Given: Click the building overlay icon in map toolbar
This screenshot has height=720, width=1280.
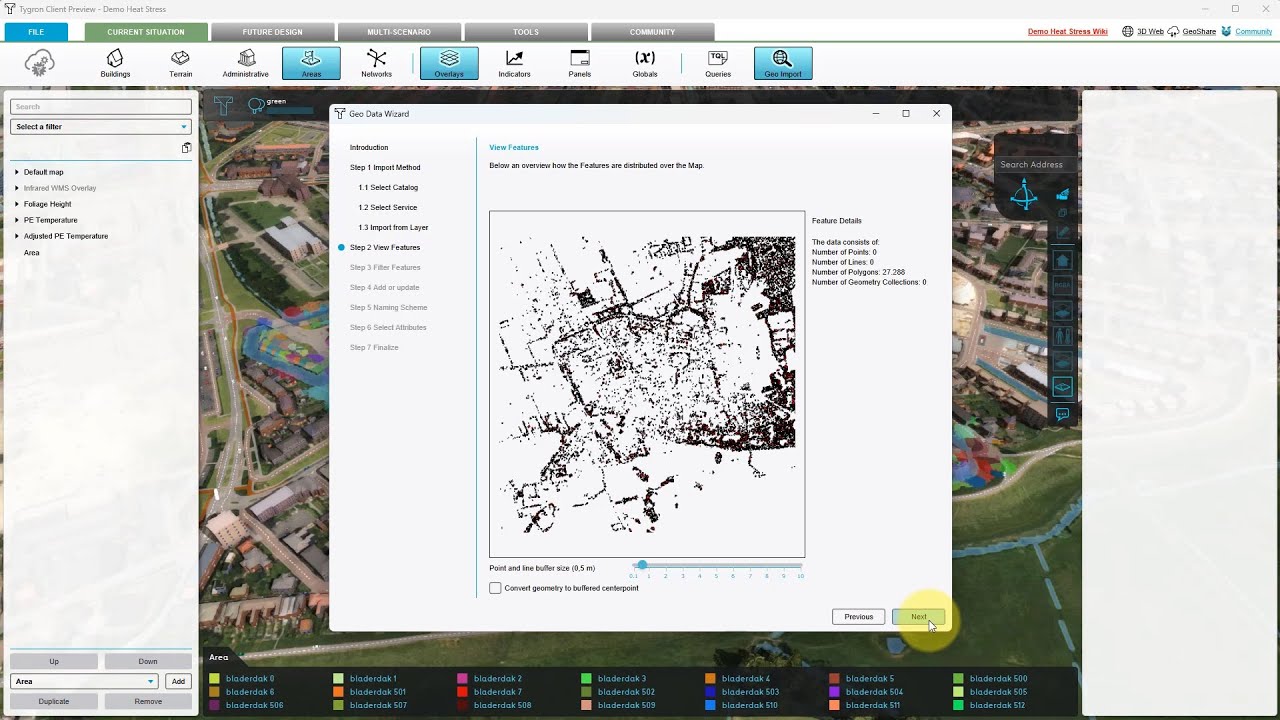Looking at the screenshot, I should click(x=1062, y=260).
